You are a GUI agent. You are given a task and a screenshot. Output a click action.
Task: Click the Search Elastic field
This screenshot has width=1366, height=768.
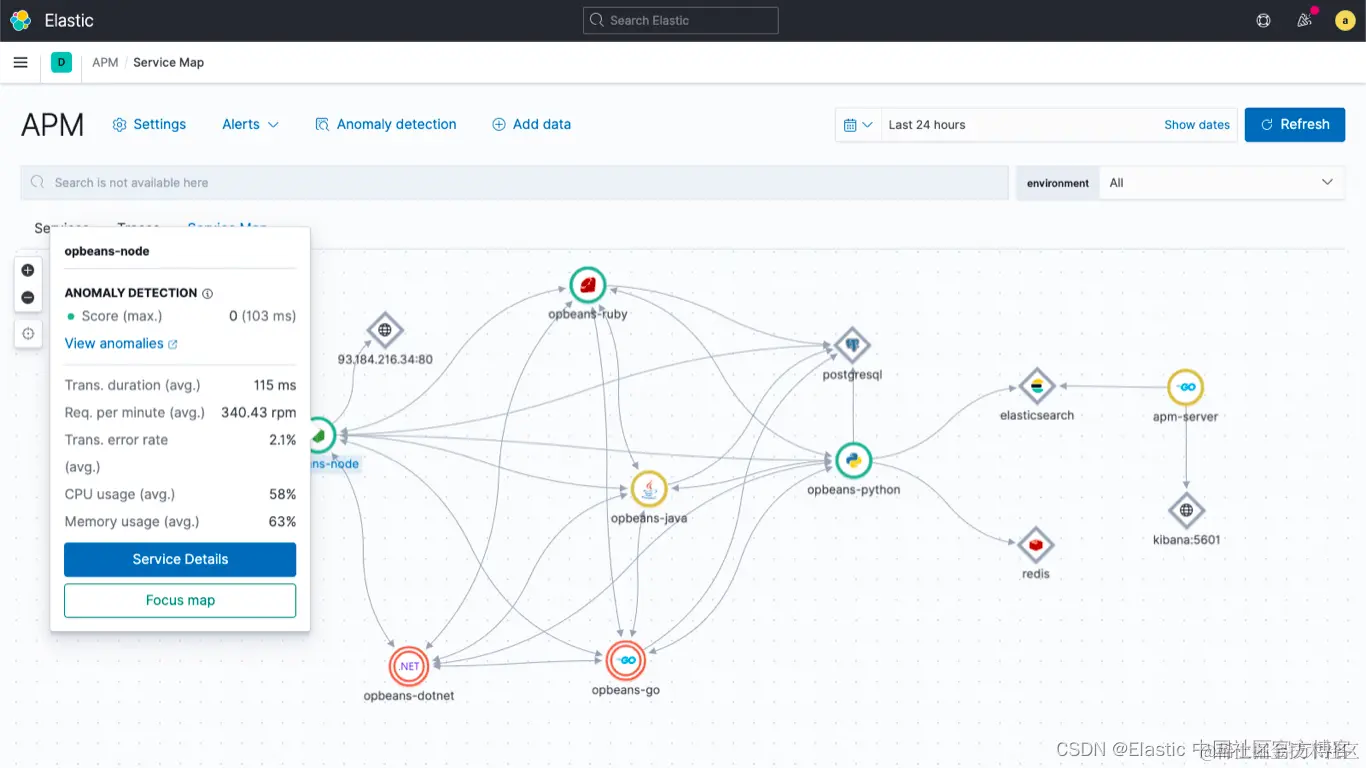click(680, 20)
